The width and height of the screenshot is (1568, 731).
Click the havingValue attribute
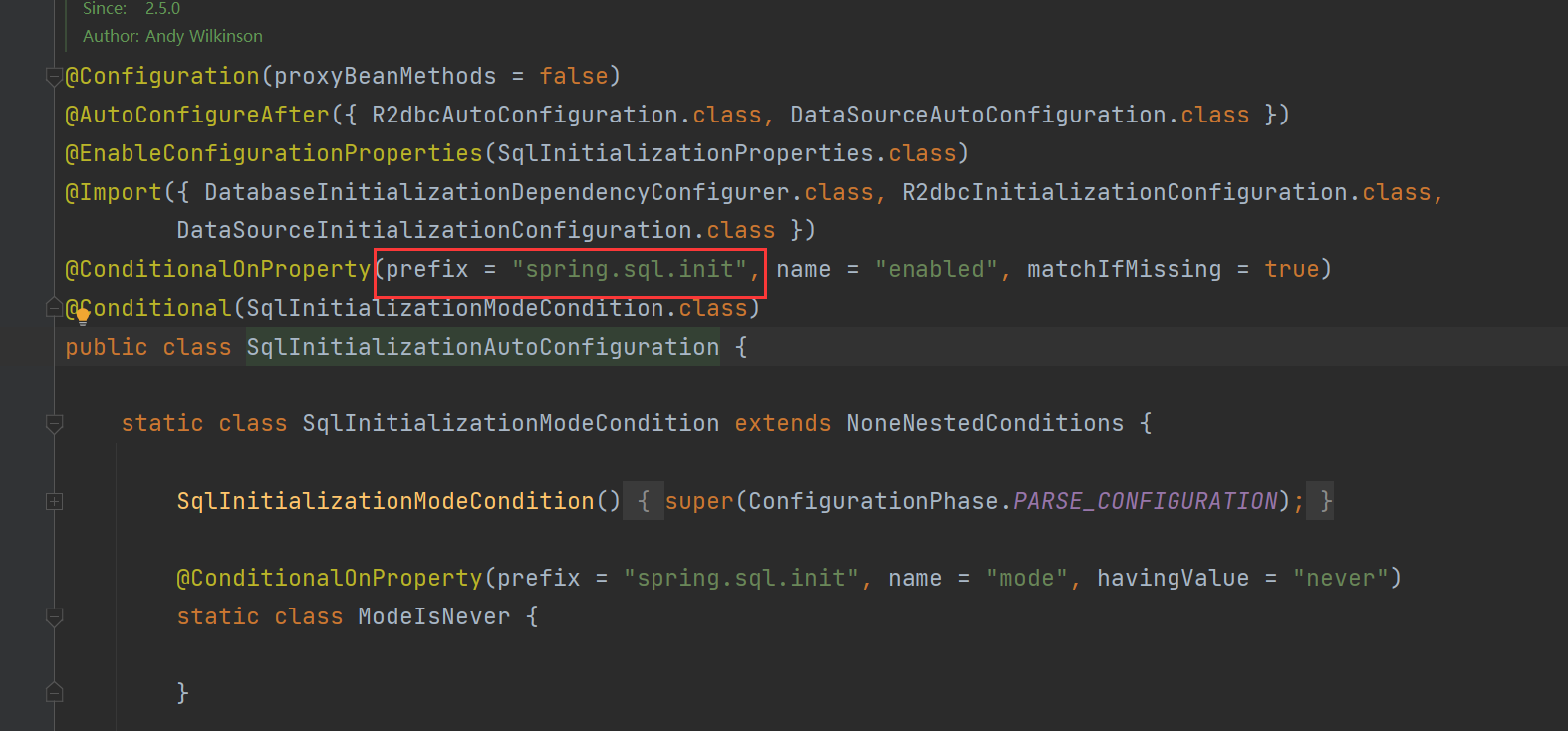1173,578
